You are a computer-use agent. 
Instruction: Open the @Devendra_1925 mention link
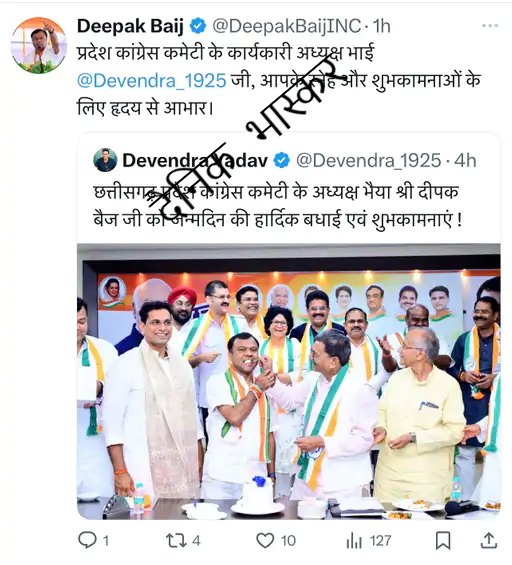pyautogui.click(x=152, y=80)
